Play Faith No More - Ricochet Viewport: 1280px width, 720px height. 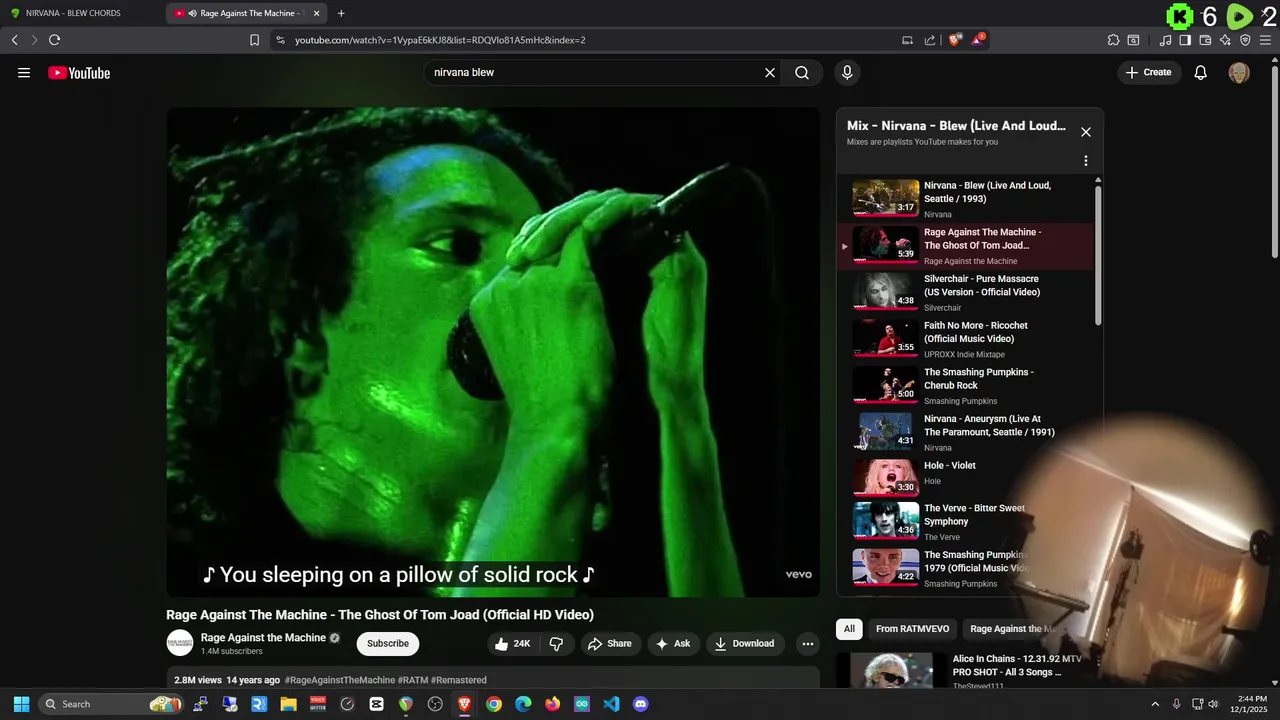966,339
